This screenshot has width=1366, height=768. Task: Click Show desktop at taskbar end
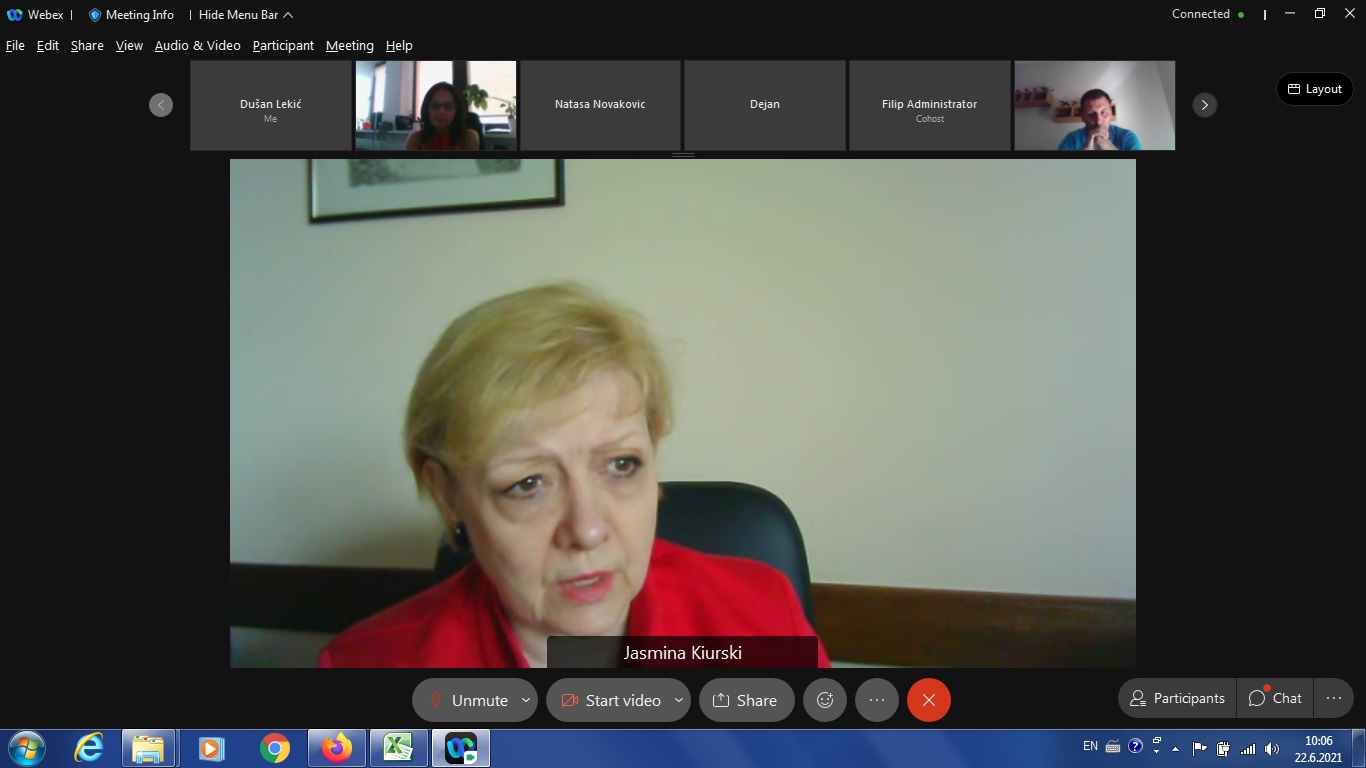pyautogui.click(x=1359, y=748)
